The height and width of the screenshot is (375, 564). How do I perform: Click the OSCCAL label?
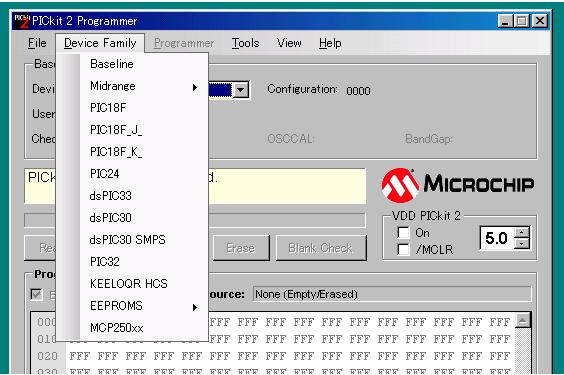click(290, 139)
